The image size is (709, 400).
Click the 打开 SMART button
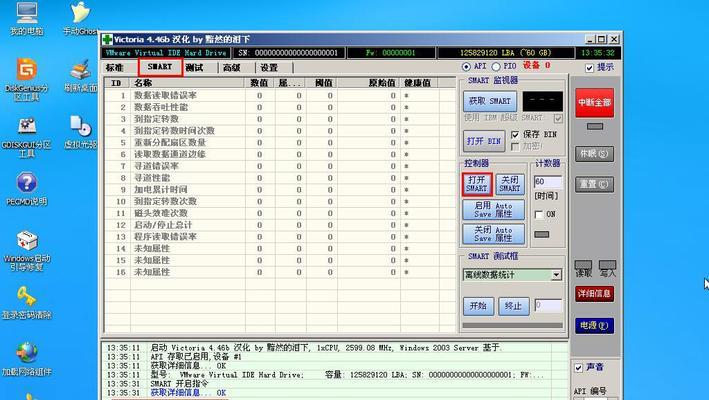click(477, 184)
